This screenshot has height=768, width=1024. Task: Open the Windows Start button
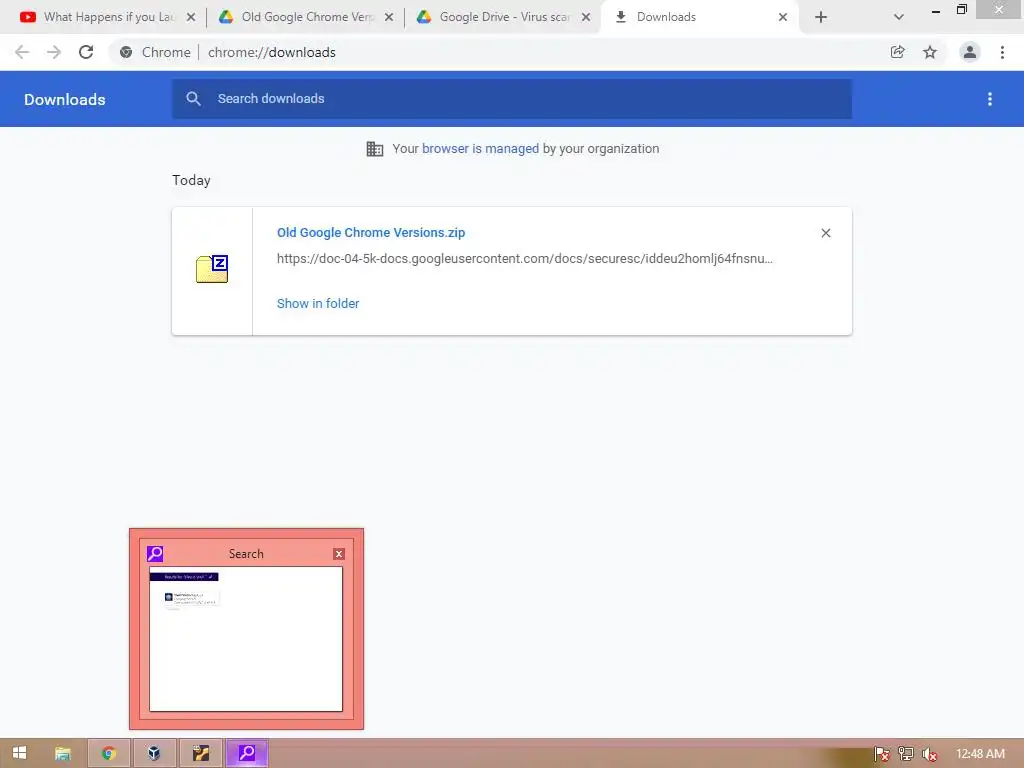(x=20, y=753)
